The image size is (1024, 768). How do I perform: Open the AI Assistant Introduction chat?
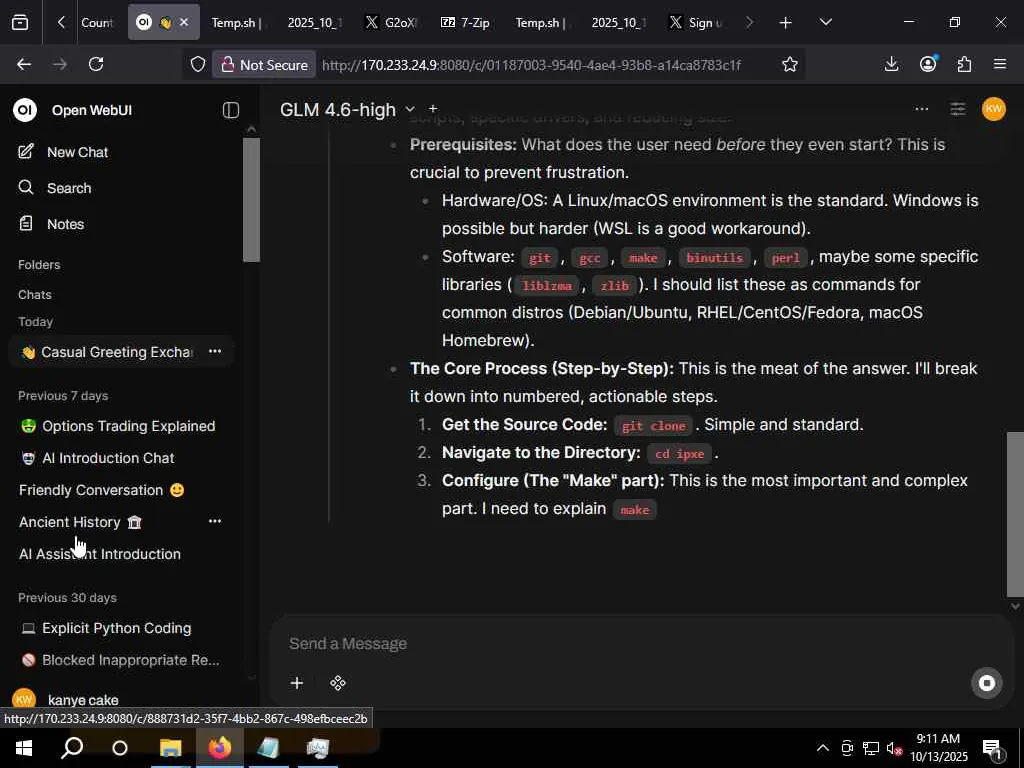99,554
